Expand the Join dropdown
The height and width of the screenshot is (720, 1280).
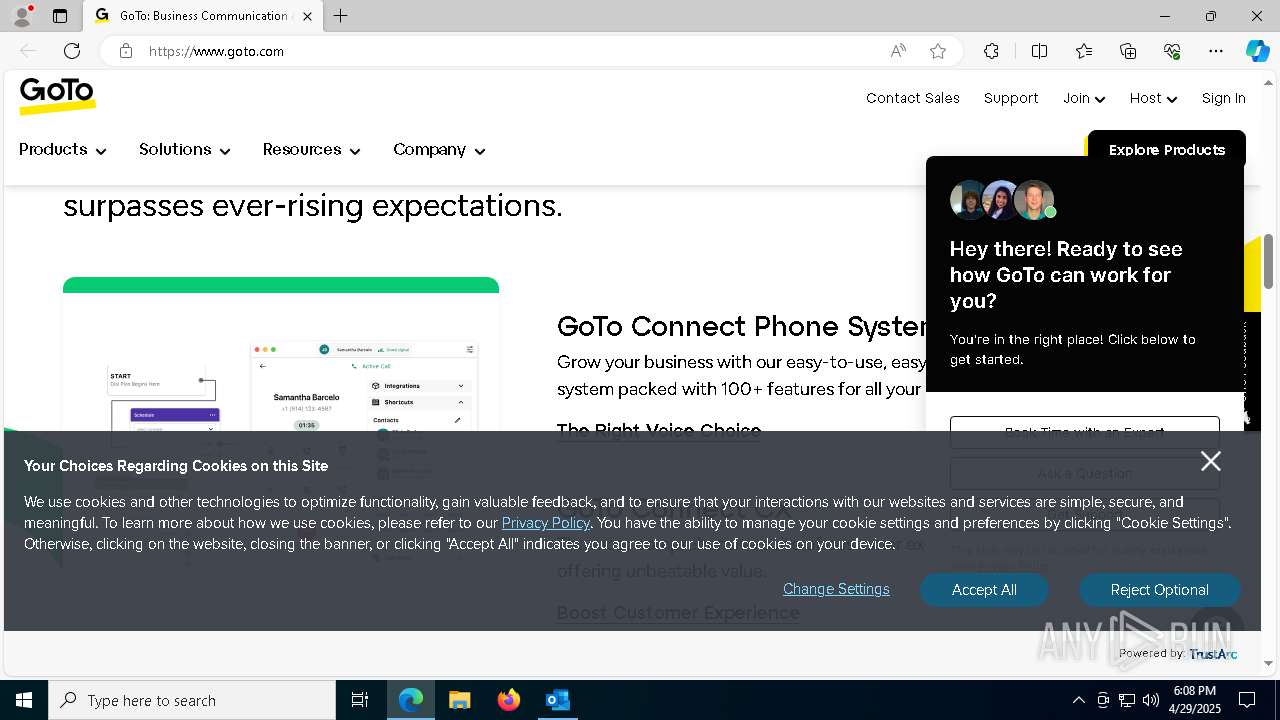[1084, 98]
